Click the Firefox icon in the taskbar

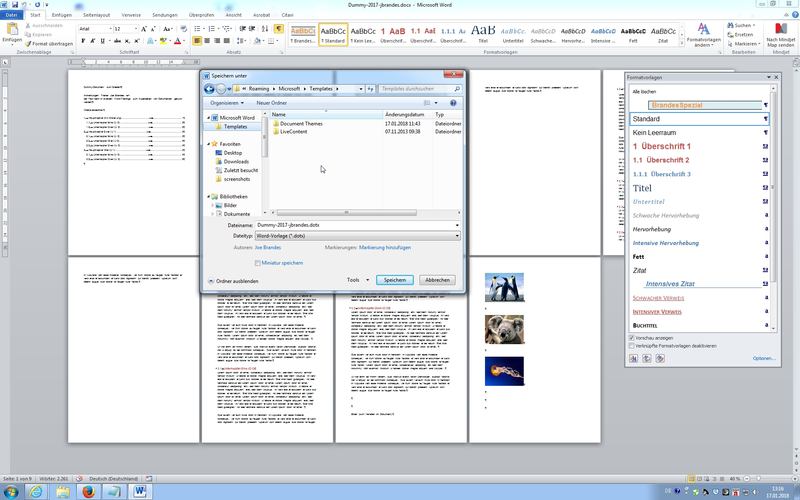coord(87,491)
